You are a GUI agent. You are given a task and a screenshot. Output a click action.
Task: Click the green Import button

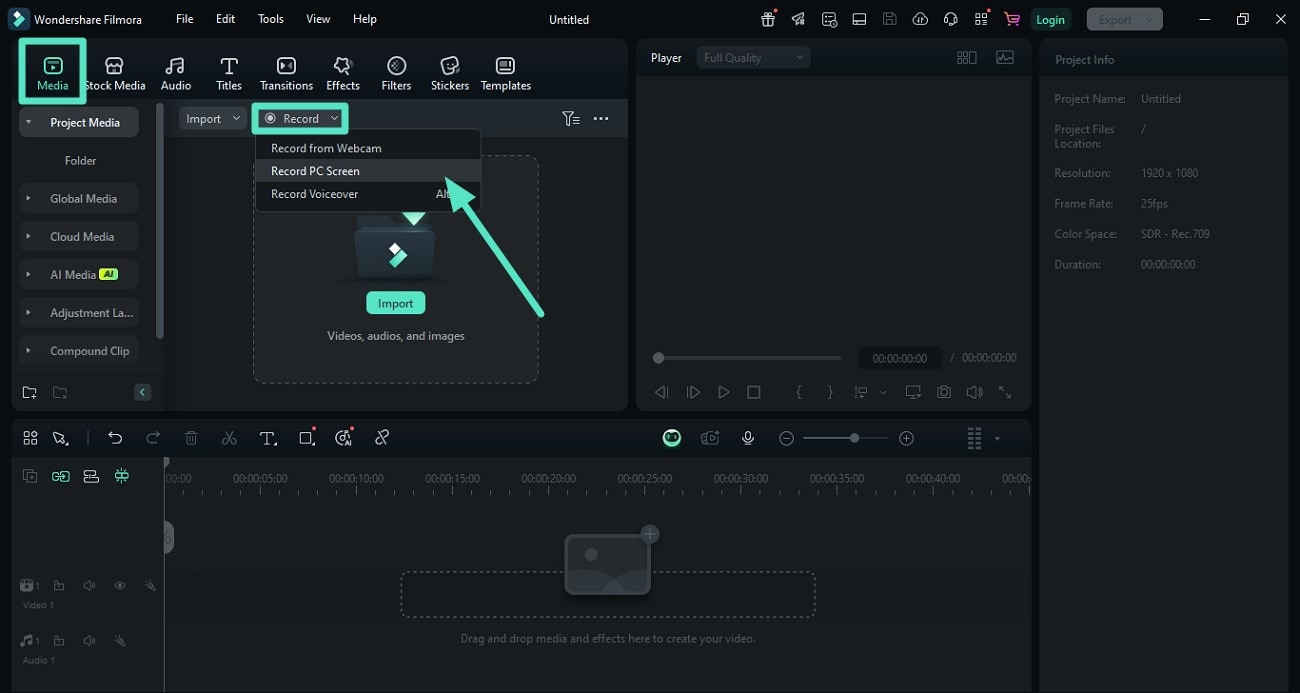pyautogui.click(x=395, y=303)
